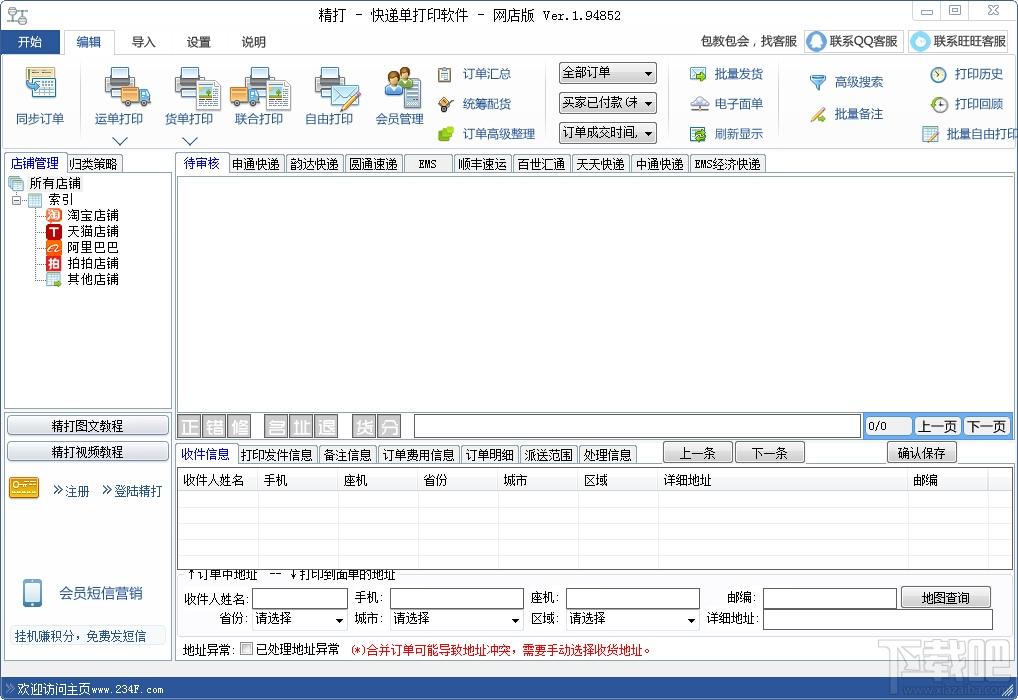Select 拍拍店铺 in store tree
Screen dimensions: 1018x700
(82, 263)
